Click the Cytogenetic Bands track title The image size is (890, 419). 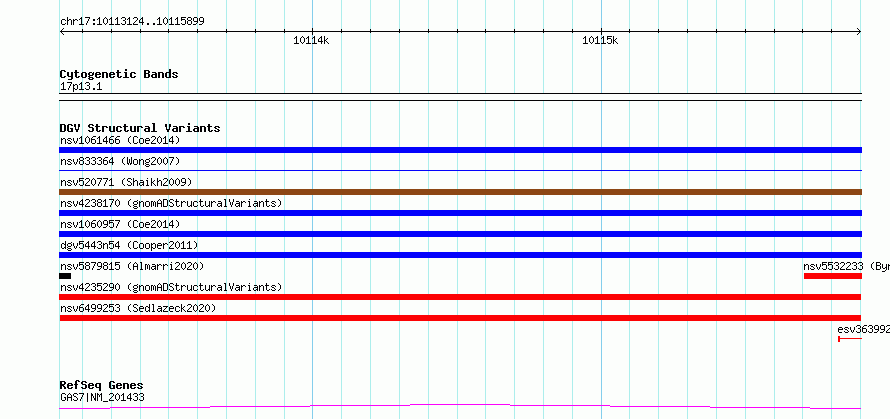tap(119, 74)
